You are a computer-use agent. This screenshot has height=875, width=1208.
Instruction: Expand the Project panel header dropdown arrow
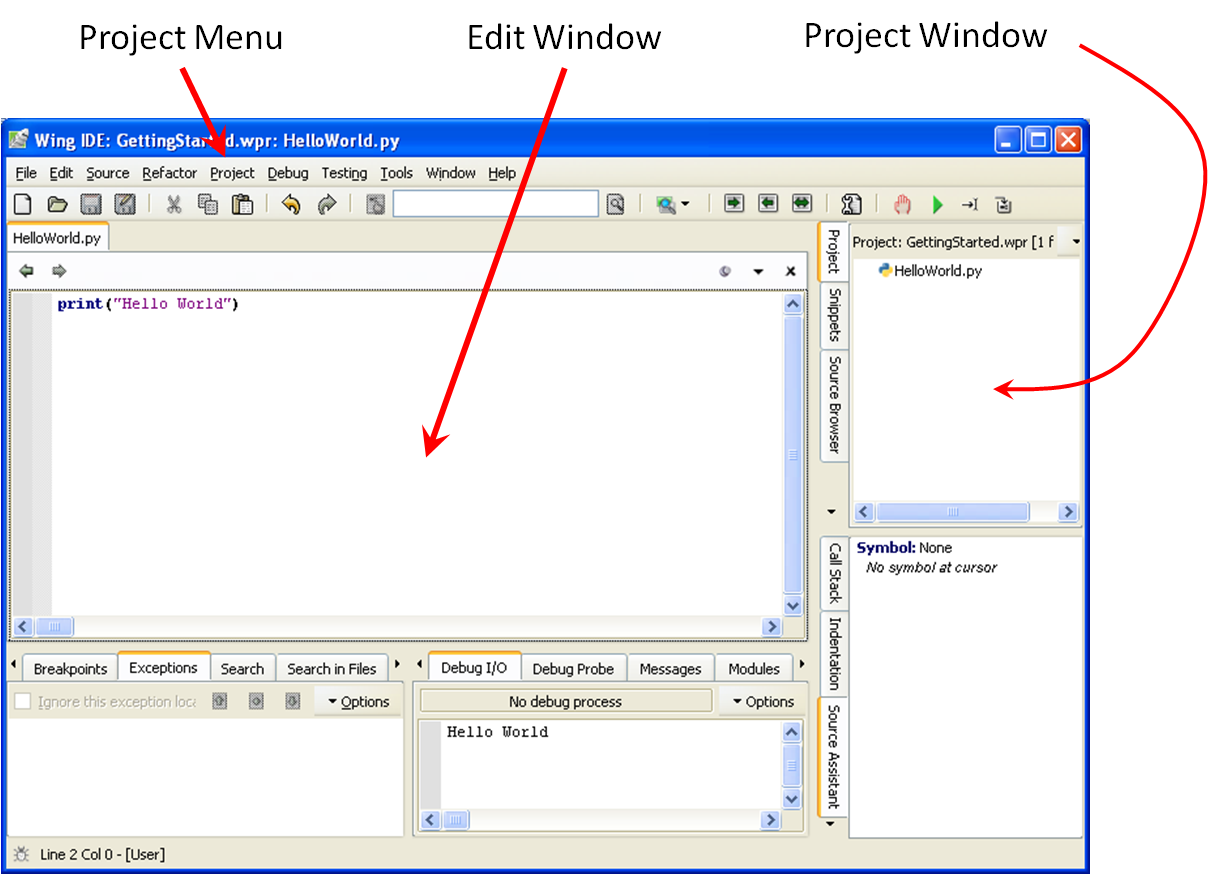tap(1074, 242)
